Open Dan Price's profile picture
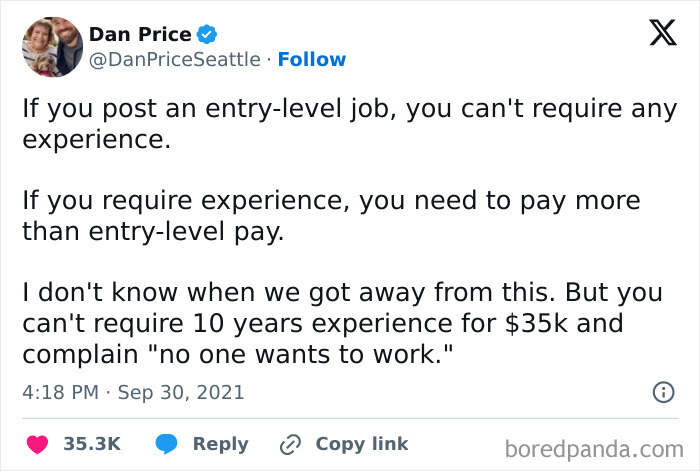 click(52, 47)
